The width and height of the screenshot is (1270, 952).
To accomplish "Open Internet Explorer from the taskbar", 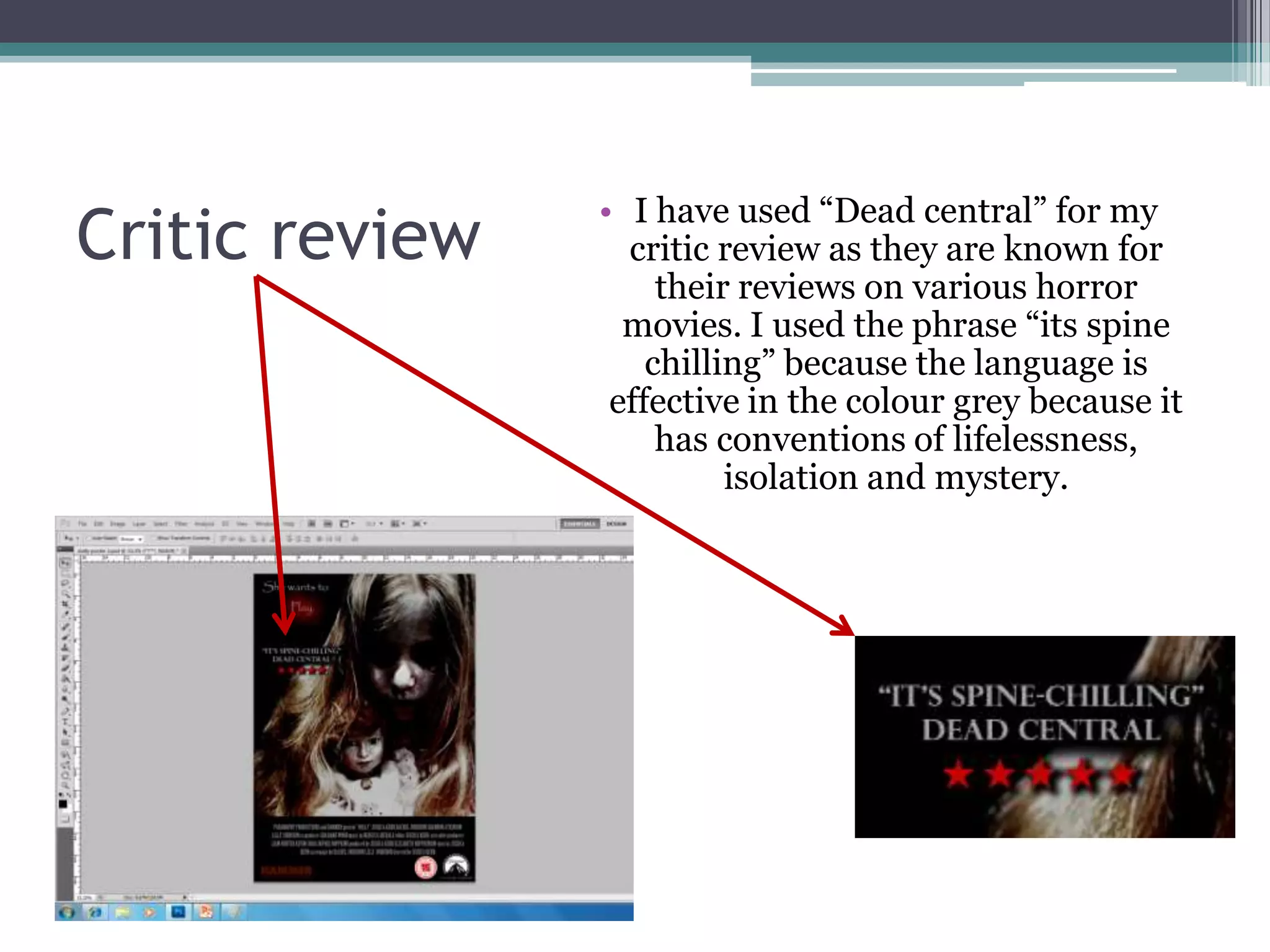I will point(95,912).
